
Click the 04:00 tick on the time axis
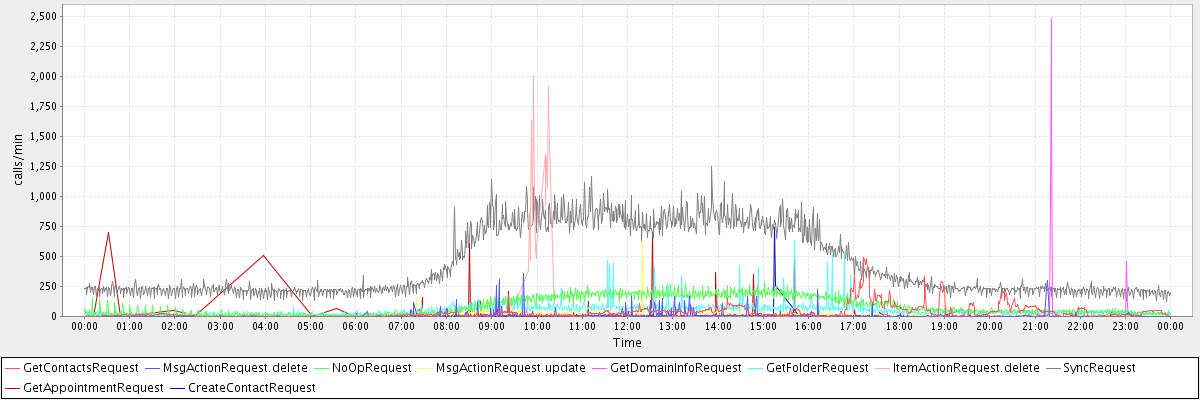tap(265, 326)
